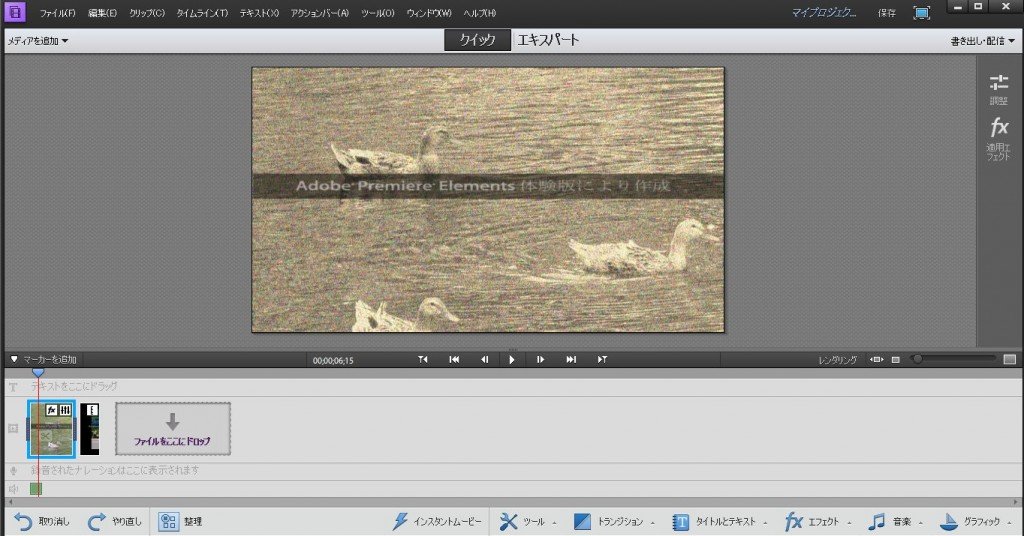Click the scissors split icon on clip
The image size is (1024, 536).
(45, 436)
